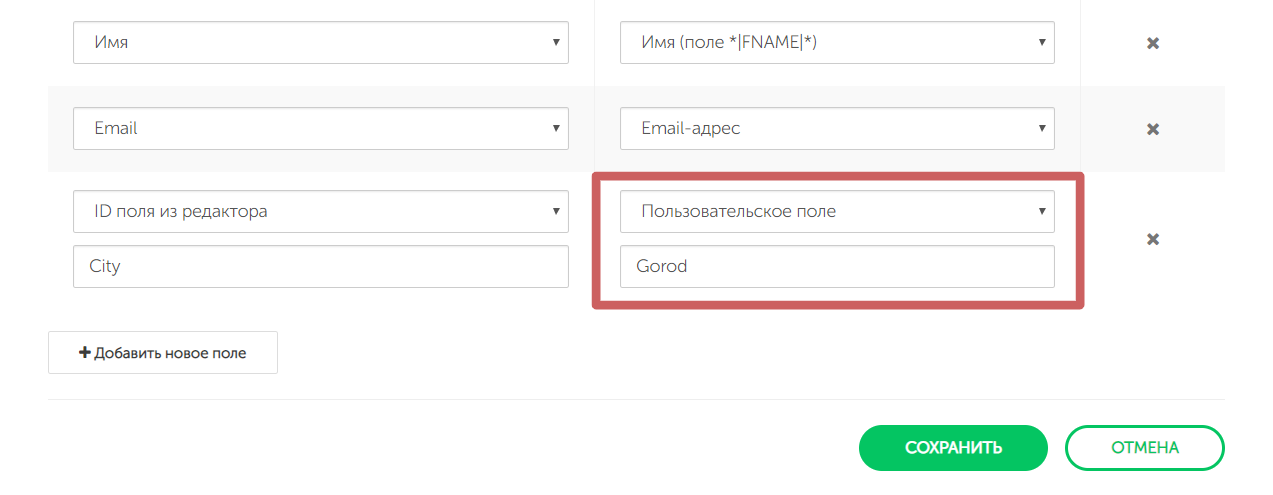Screen dimensions: 1273x495
Task: Cancel using the ОТМЕНА button
Action: coord(1144,448)
